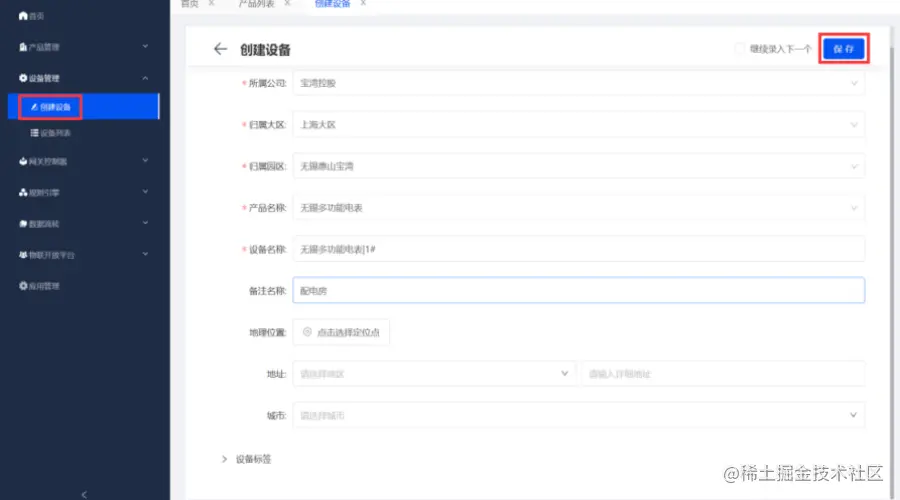Click the 产品管理 building icon in the sidebar
Viewport: 900px width, 500px height.
point(23,46)
